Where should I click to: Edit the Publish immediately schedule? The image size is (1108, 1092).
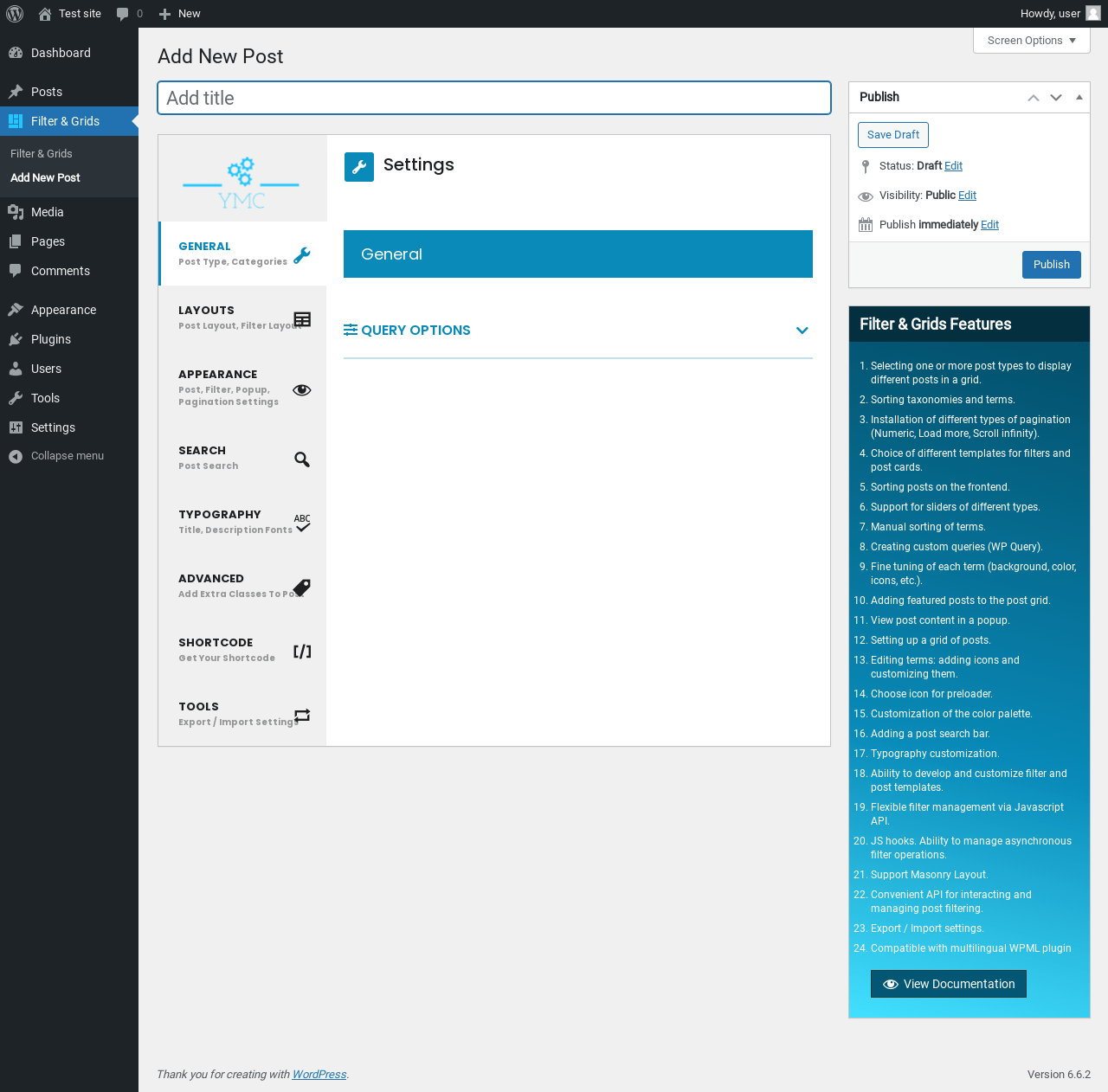(989, 225)
